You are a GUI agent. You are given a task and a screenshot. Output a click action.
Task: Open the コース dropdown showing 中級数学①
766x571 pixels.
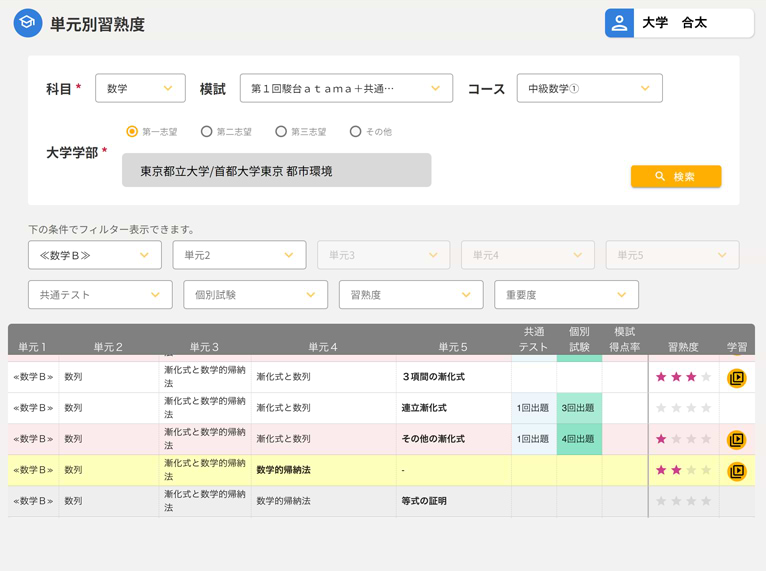pos(589,88)
